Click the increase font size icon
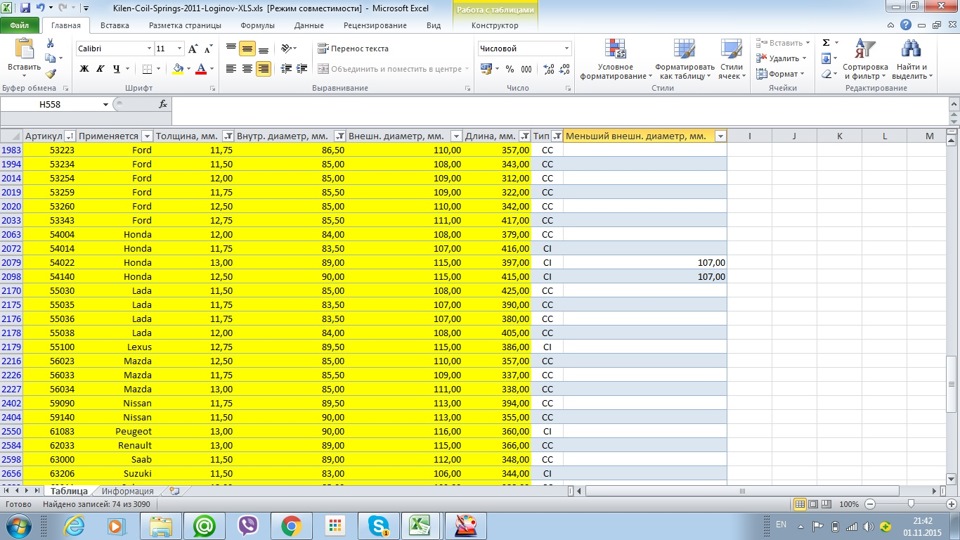The image size is (960, 540). pyautogui.click(x=193, y=48)
